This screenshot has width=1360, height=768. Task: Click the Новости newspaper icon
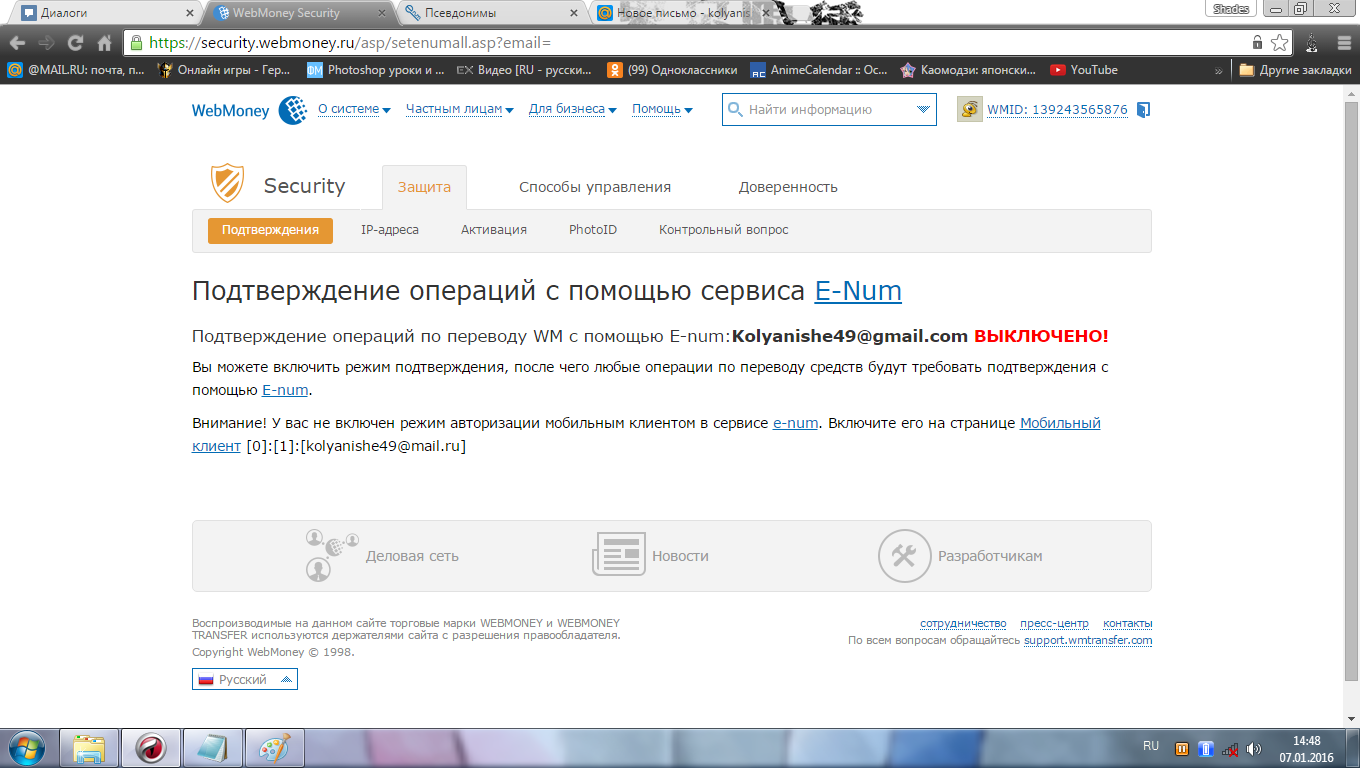(618, 555)
